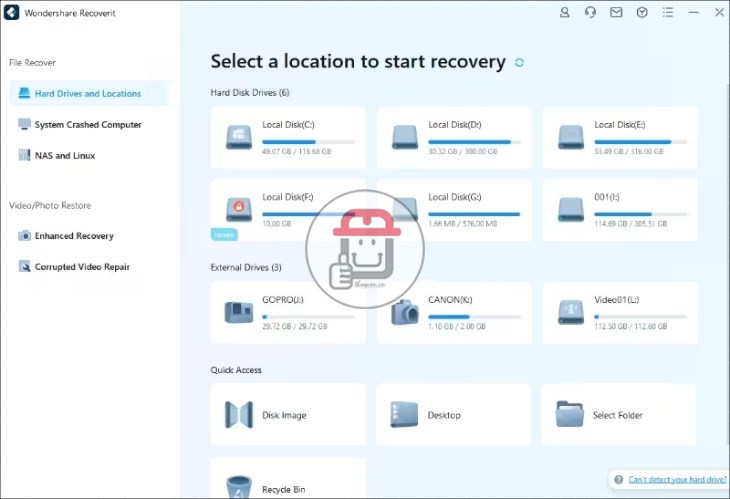Viewport: 730px width, 499px height.
Task: Click the Desktop icon
Action: pos(404,415)
